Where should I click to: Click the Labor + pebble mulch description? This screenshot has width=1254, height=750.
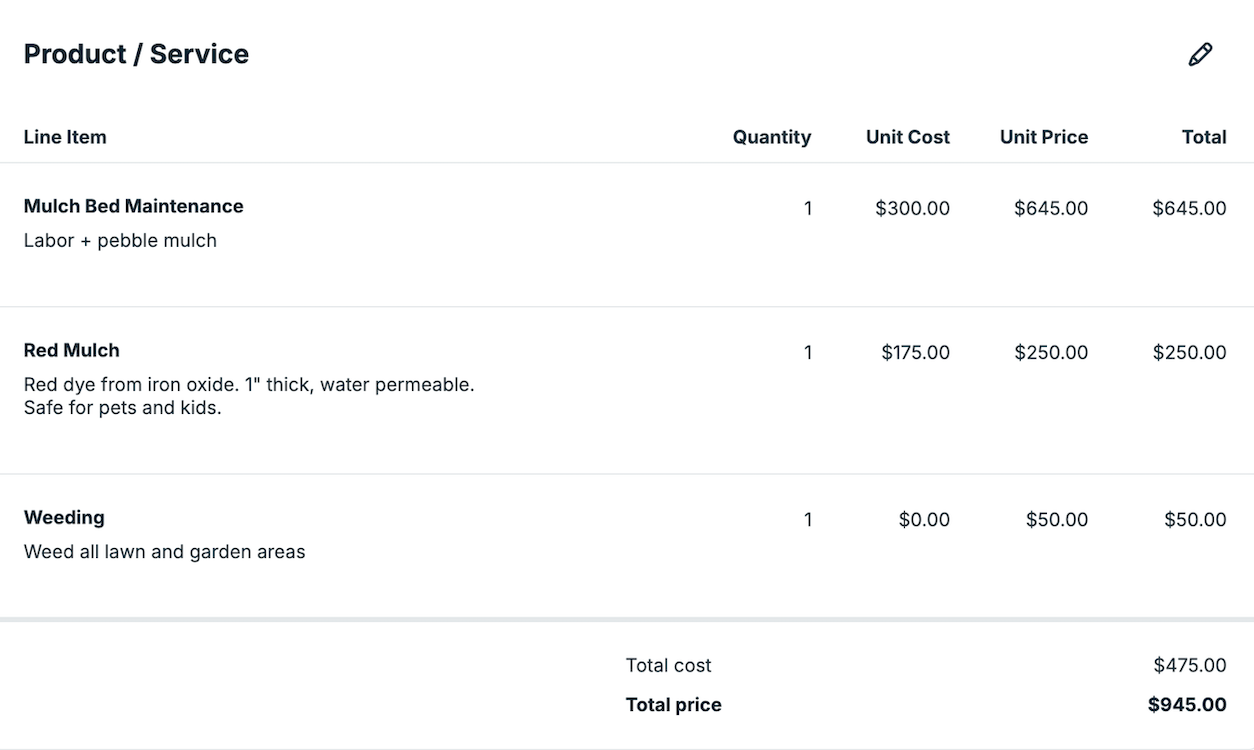[x=120, y=240]
